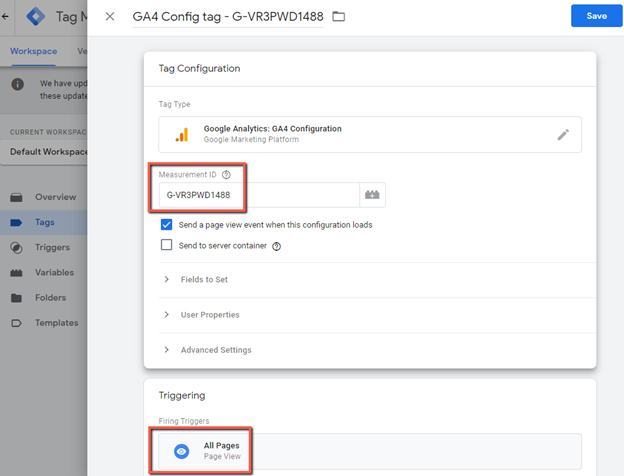Edit the tag name GA4 Config tag title
624x476 pixels.
(x=228, y=17)
